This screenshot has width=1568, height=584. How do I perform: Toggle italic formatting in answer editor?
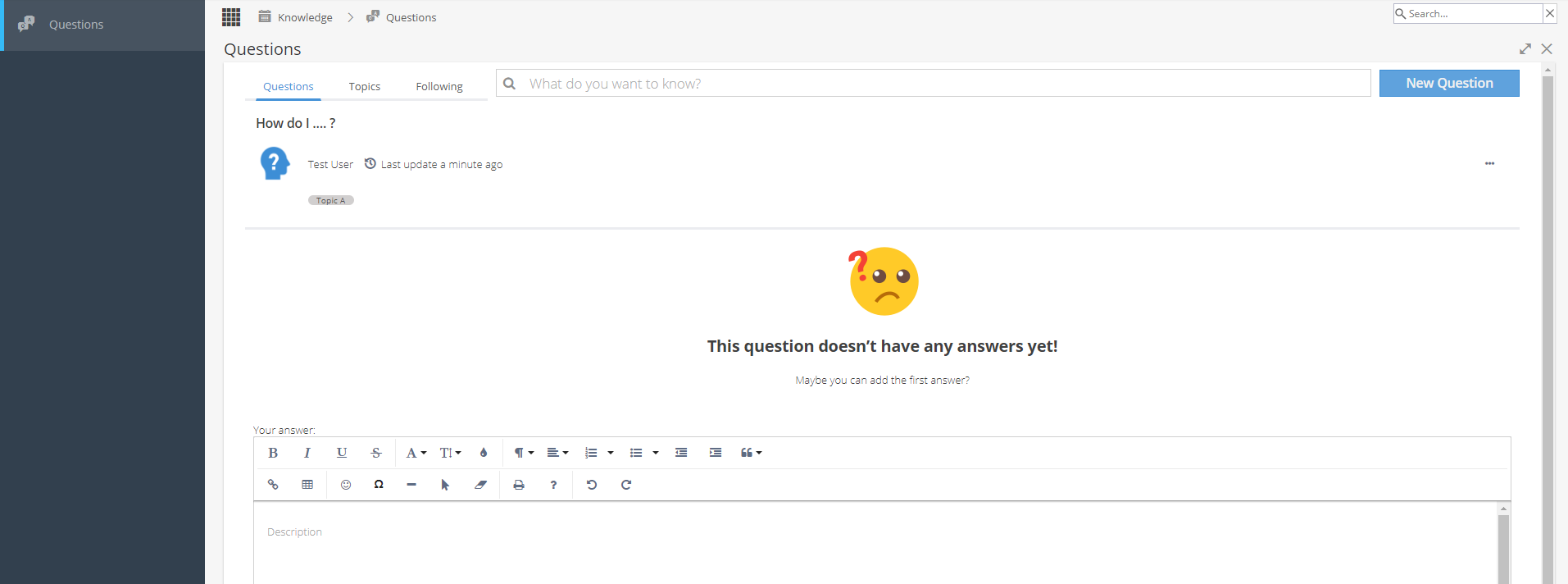click(x=307, y=453)
